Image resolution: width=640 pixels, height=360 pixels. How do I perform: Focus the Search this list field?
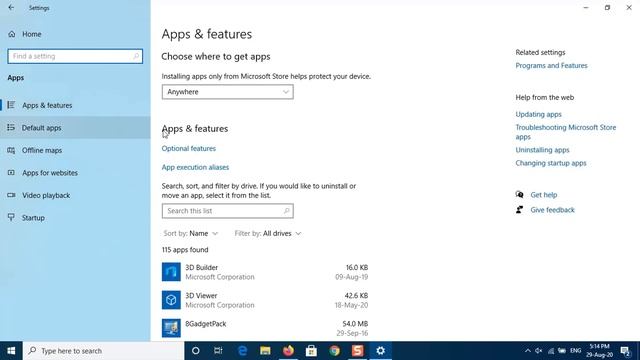click(227, 211)
